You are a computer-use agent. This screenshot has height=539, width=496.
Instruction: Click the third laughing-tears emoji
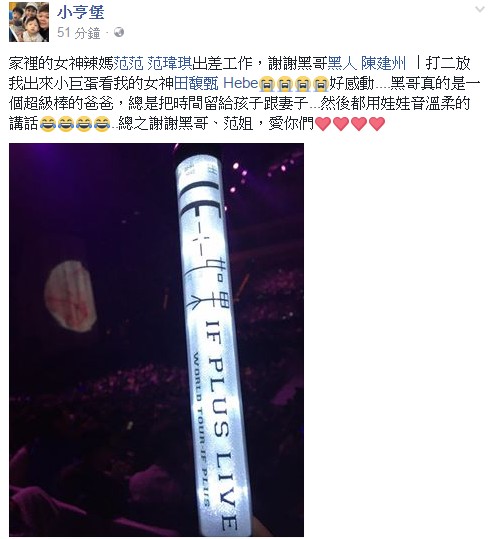84,124
